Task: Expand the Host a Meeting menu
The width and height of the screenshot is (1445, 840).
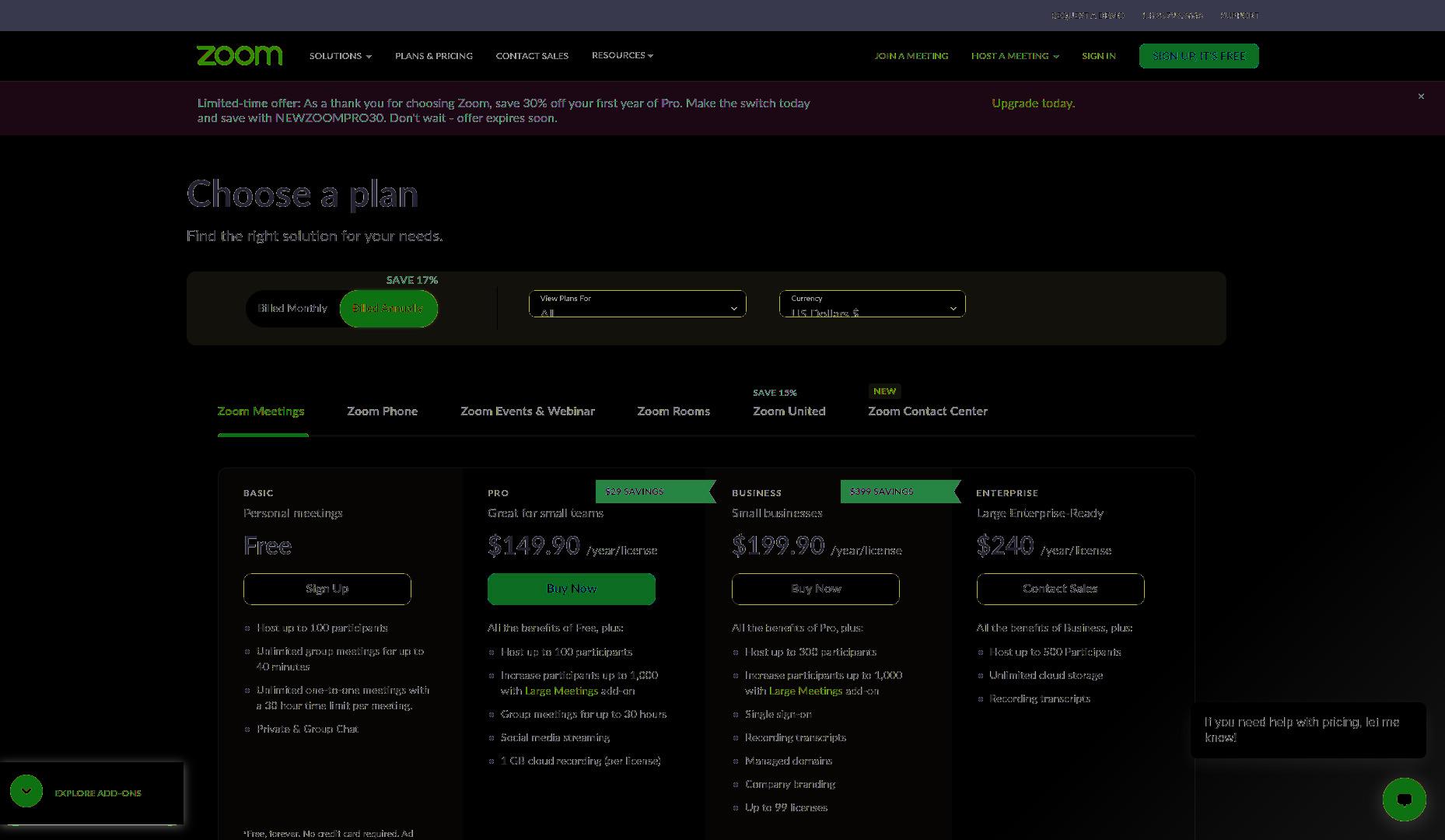Action: tap(1015, 56)
